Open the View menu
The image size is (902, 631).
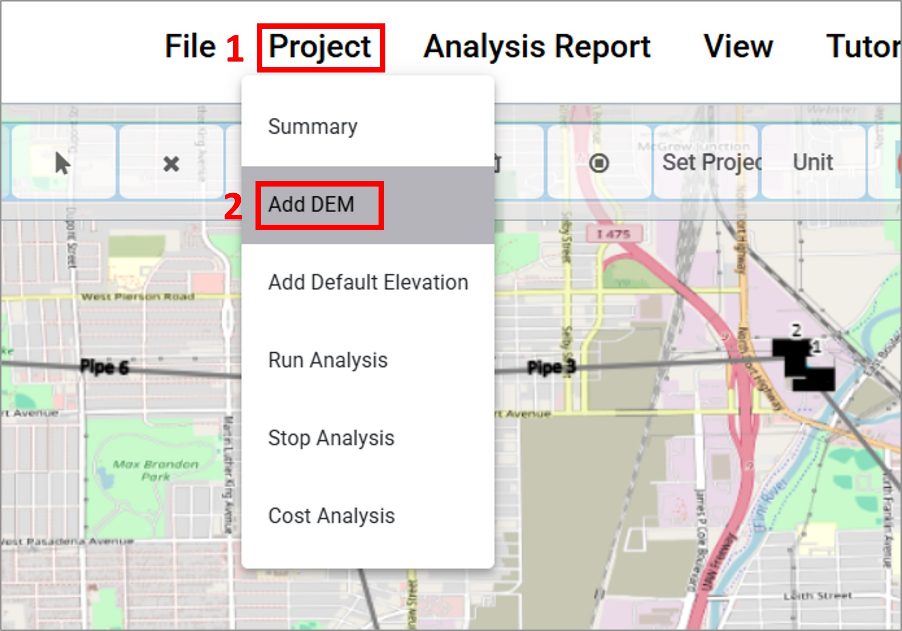click(x=738, y=47)
